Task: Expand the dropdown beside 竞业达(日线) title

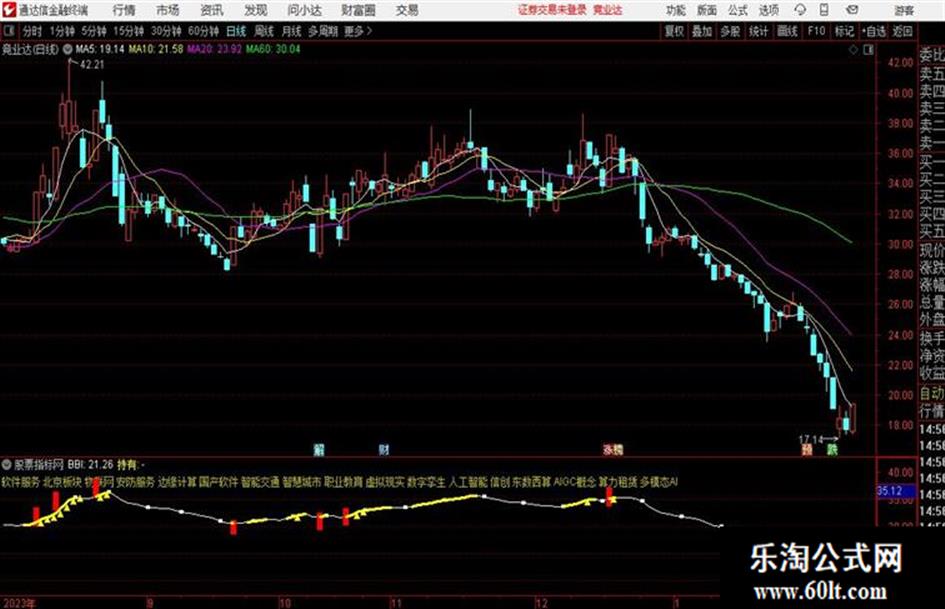Action: (x=68, y=49)
